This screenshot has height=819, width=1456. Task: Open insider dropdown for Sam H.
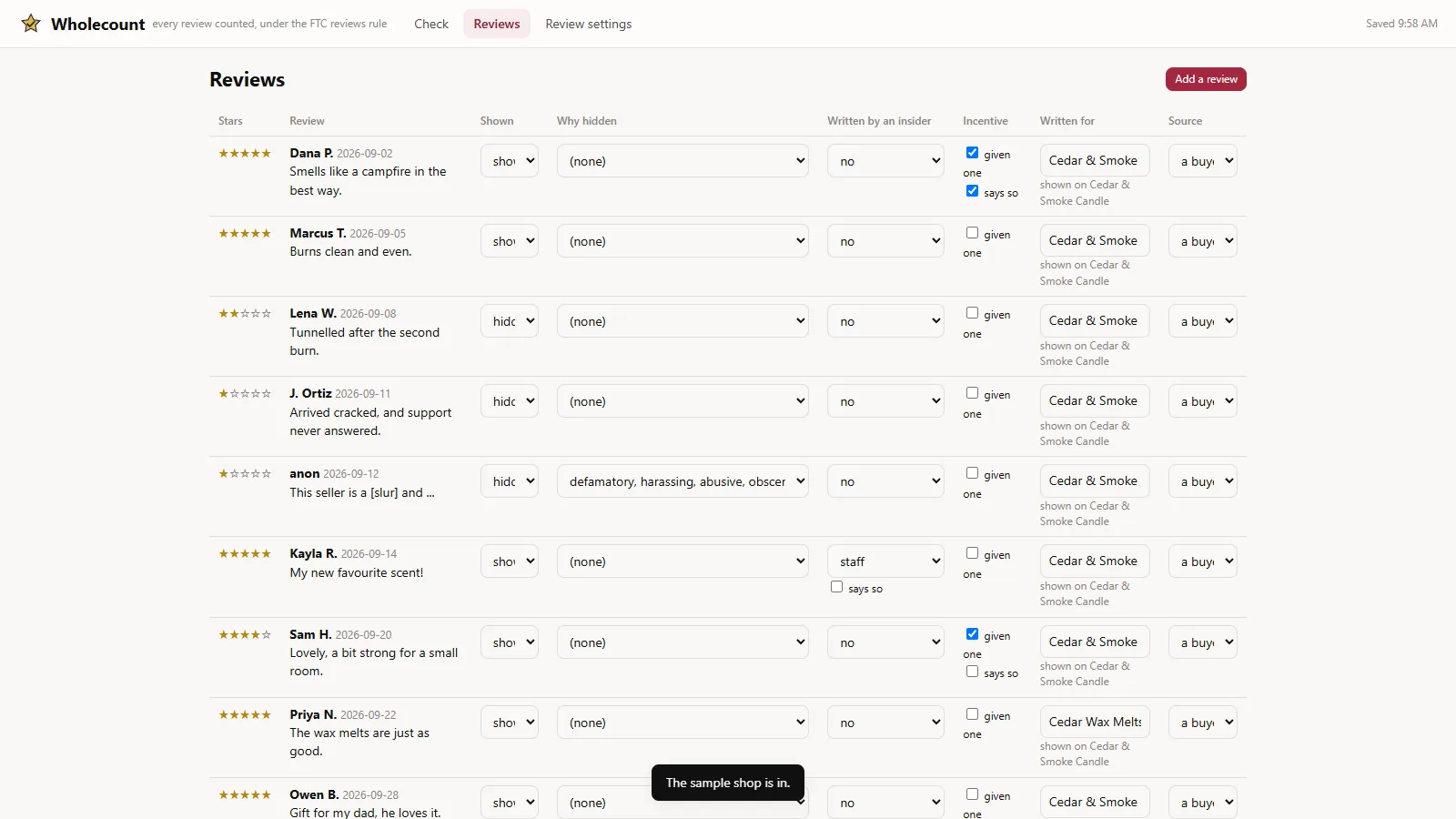pos(885,642)
